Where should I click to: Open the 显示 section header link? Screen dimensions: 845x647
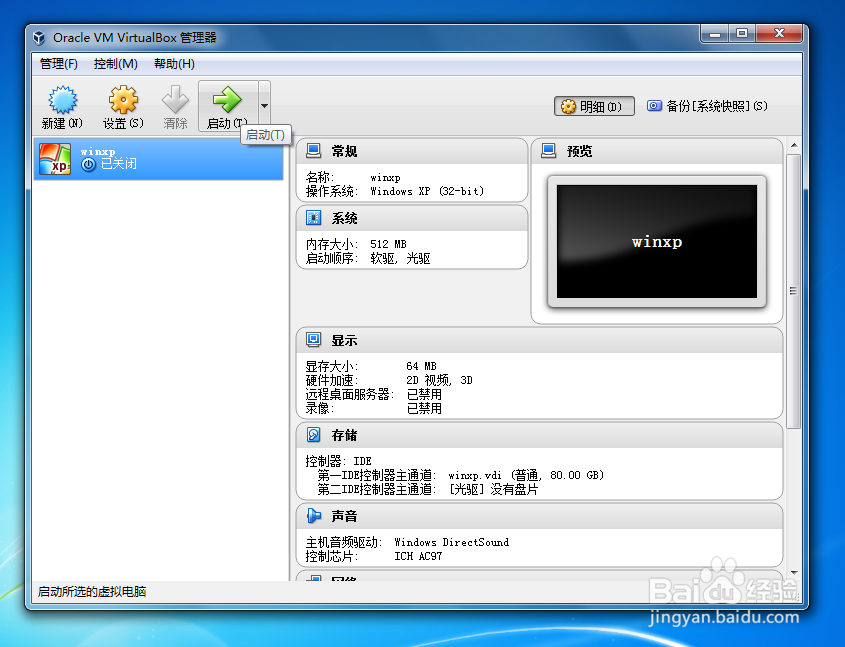pos(344,340)
